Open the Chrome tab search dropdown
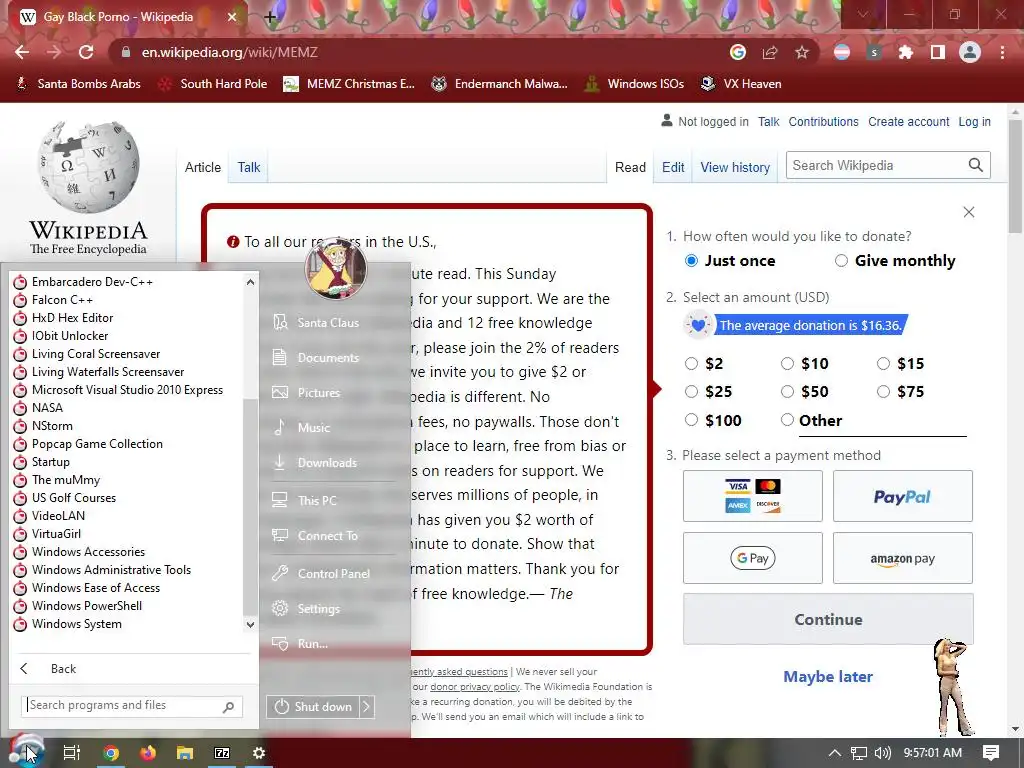 [x=863, y=14]
